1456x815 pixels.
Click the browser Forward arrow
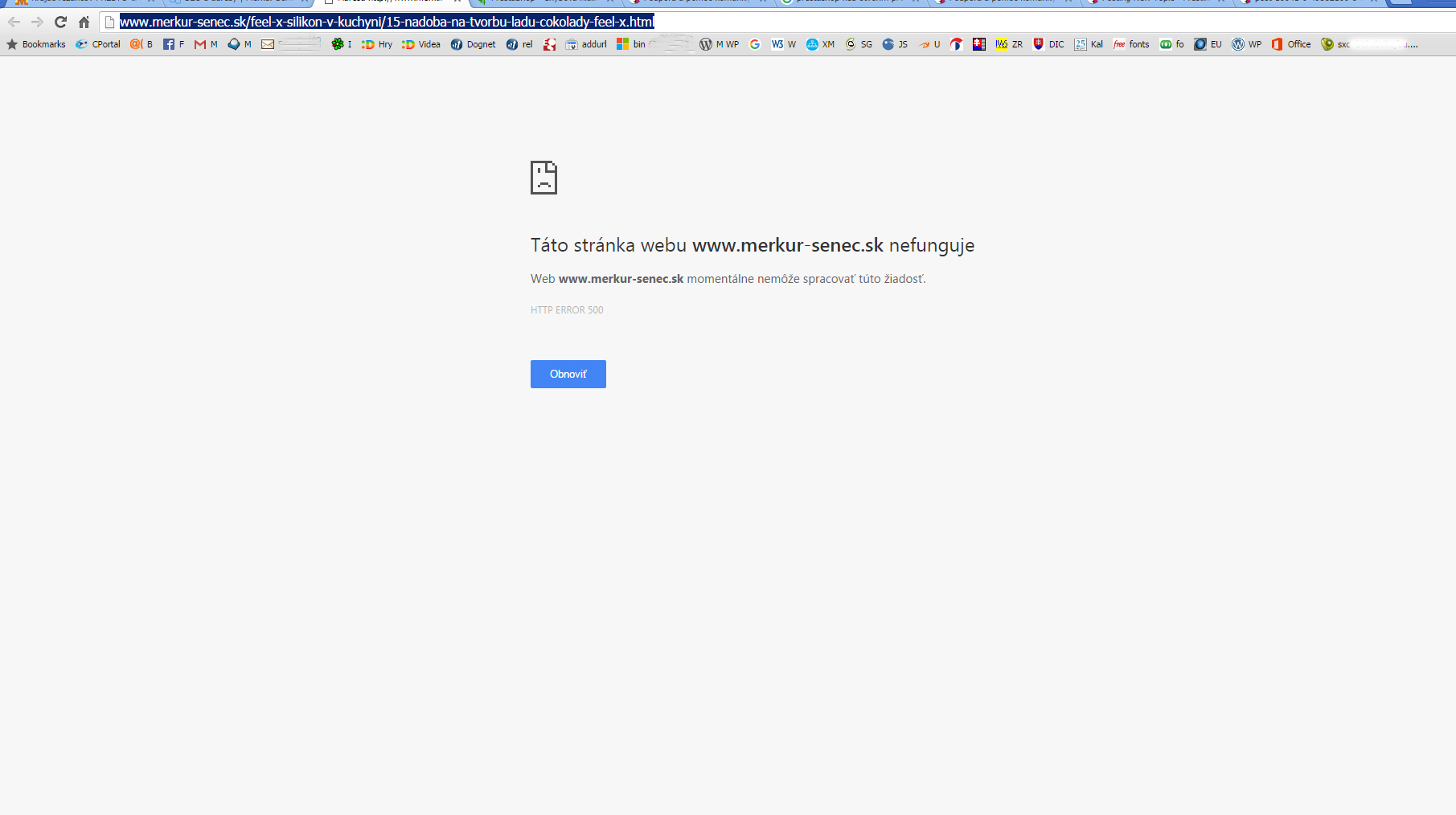click(x=37, y=22)
